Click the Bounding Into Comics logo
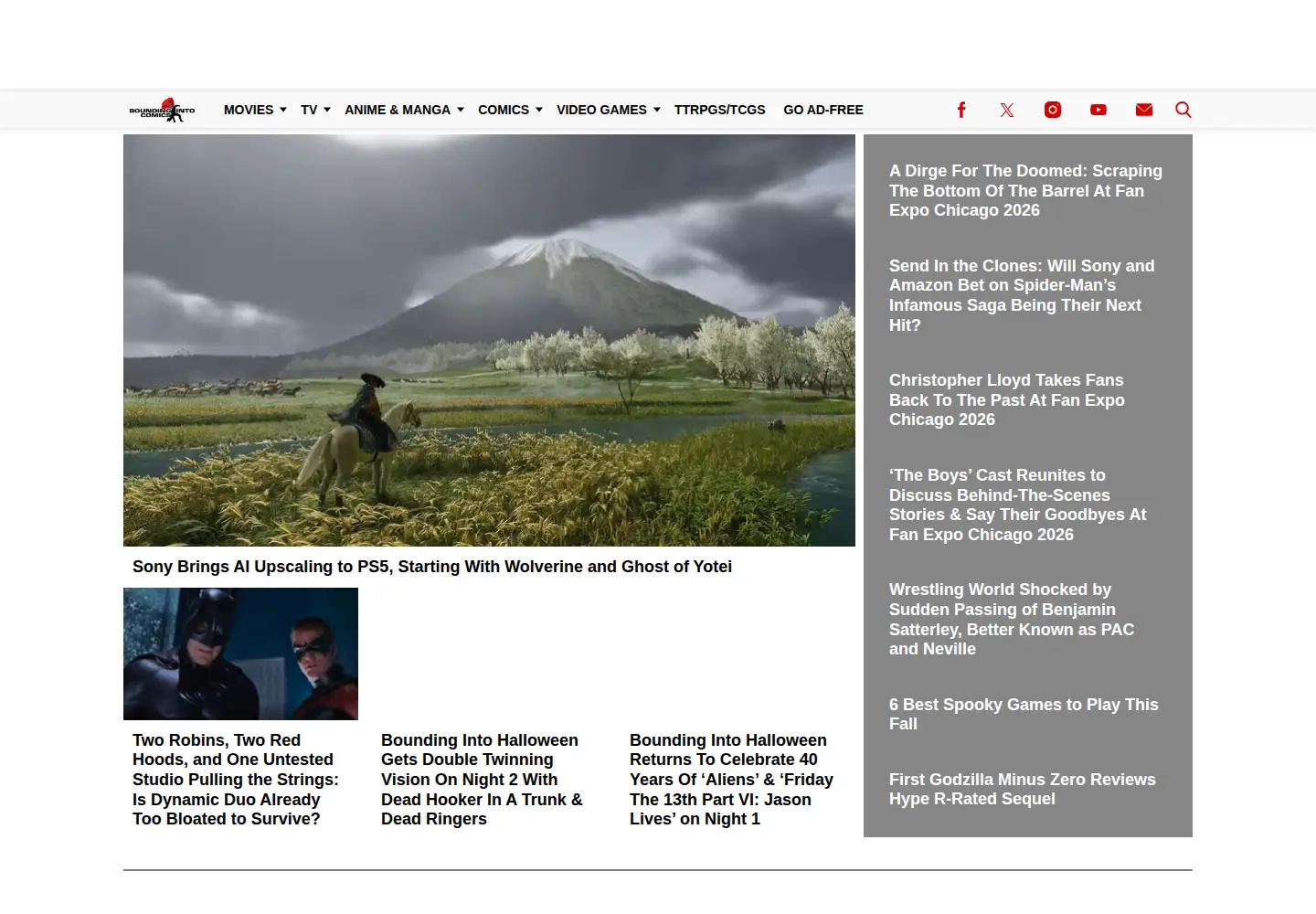This screenshot has width=1316, height=914. 162,110
